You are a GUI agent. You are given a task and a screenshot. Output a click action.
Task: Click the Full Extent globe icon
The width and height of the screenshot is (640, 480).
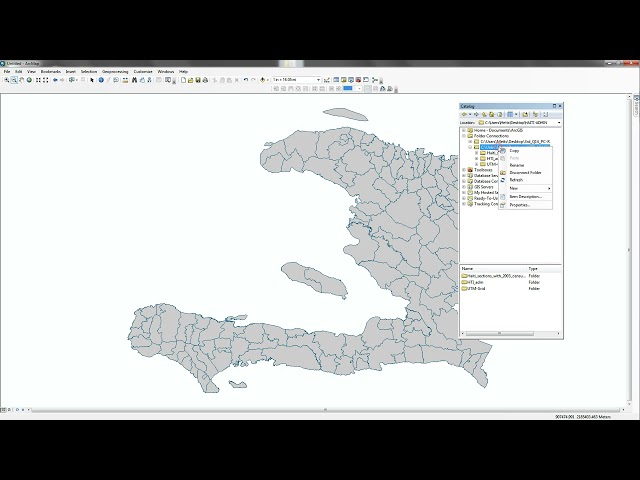pyautogui.click(x=29, y=80)
